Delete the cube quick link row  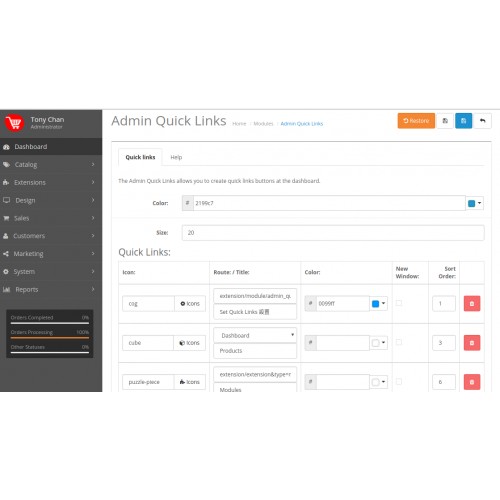coord(472,343)
